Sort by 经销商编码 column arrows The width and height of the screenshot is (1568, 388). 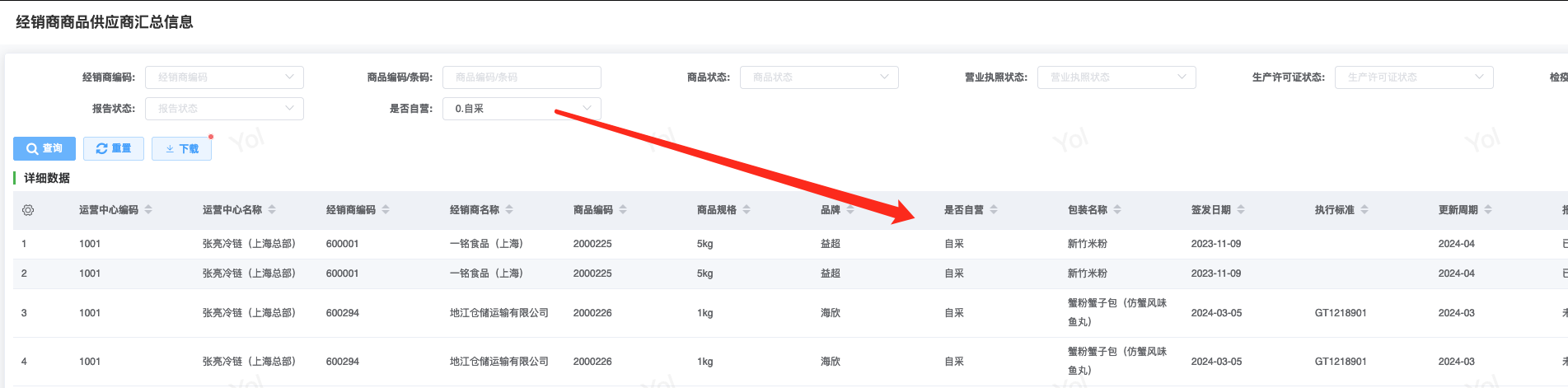[x=386, y=210]
